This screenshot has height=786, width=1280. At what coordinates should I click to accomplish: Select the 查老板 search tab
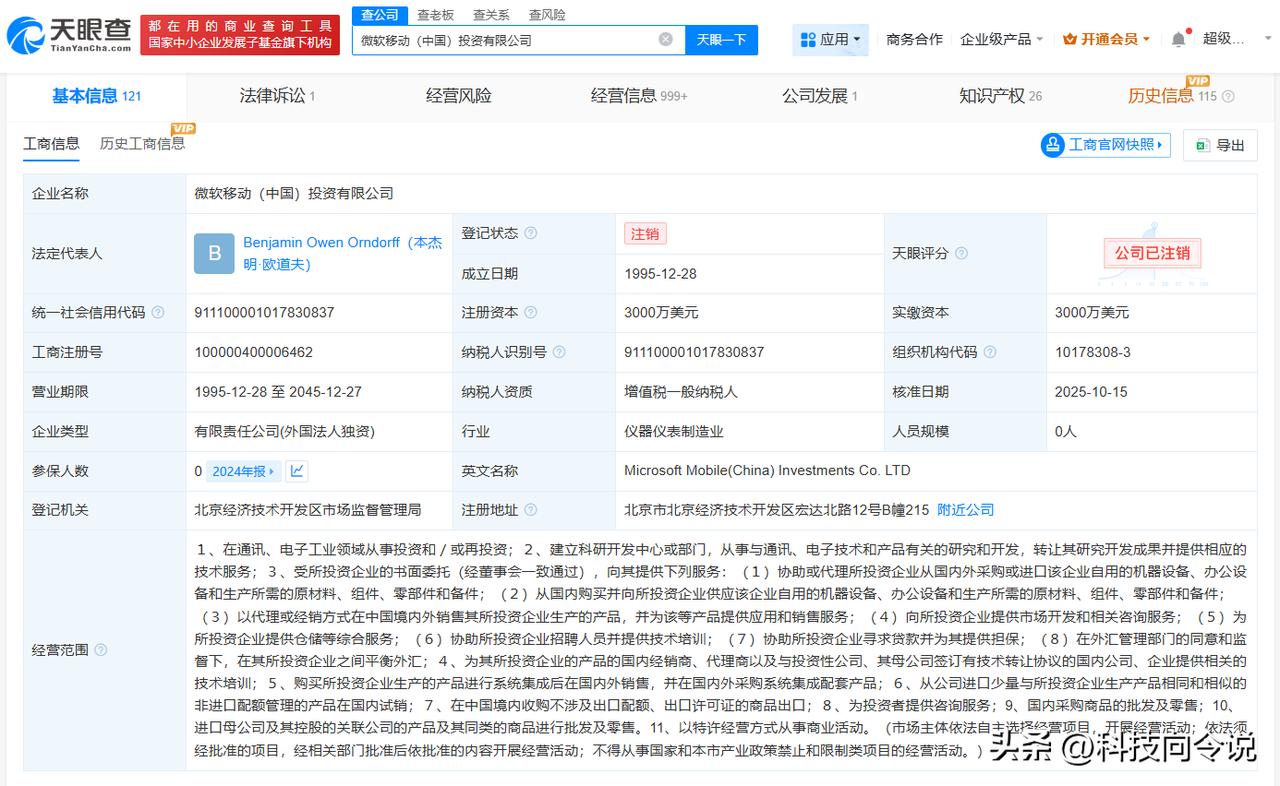tap(434, 14)
